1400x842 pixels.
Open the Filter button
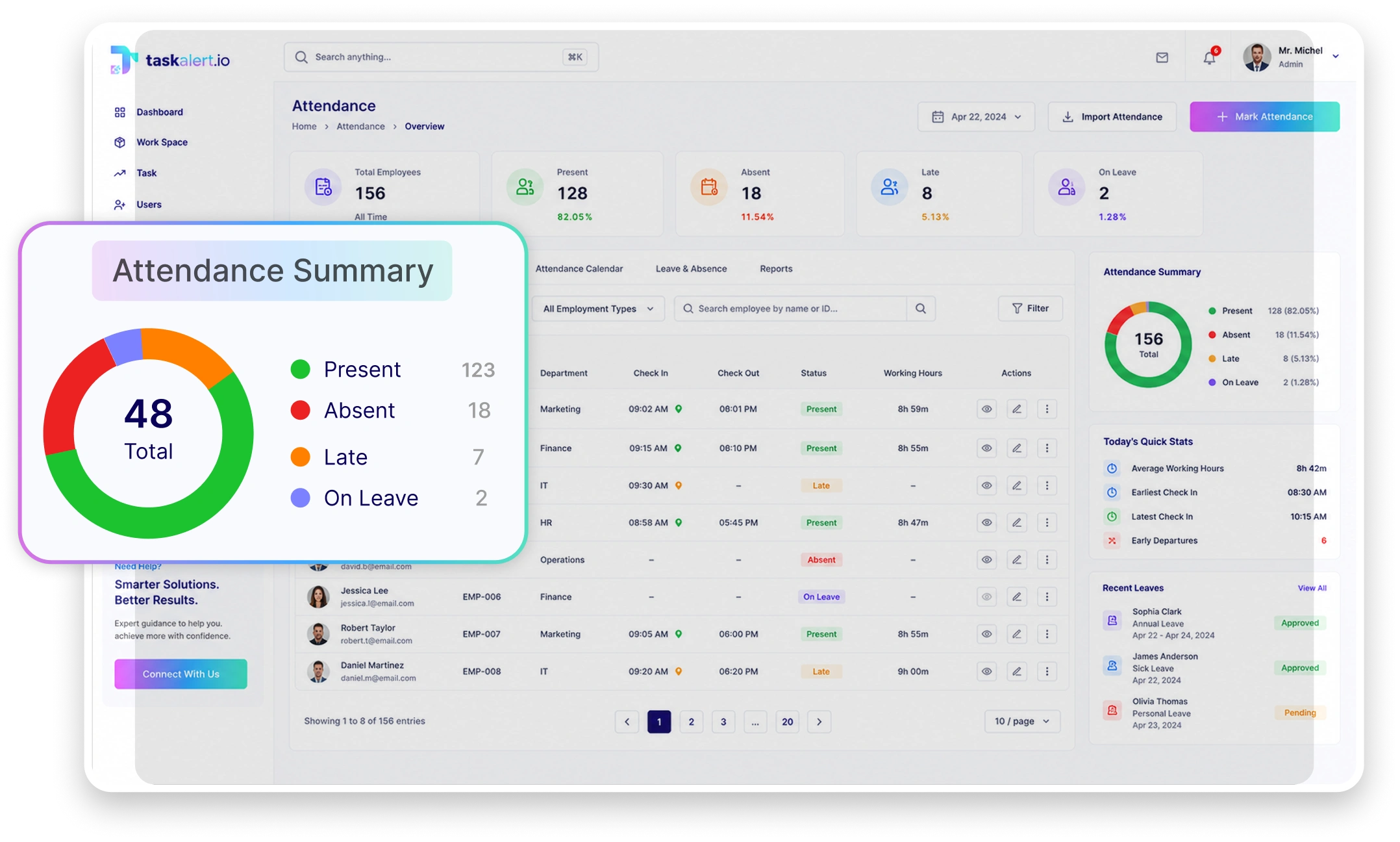point(1031,309)
